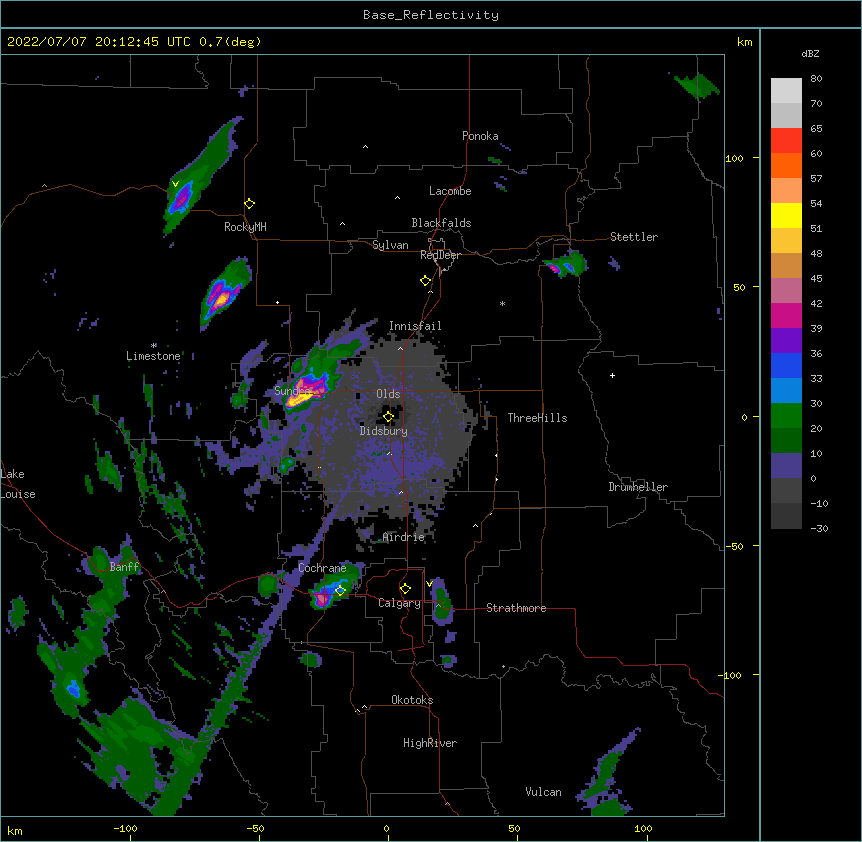Click the yellow v marker east of Calgary
Viewport: 862px width, 842px height.
pyautogui.click(x=429, y=583)
